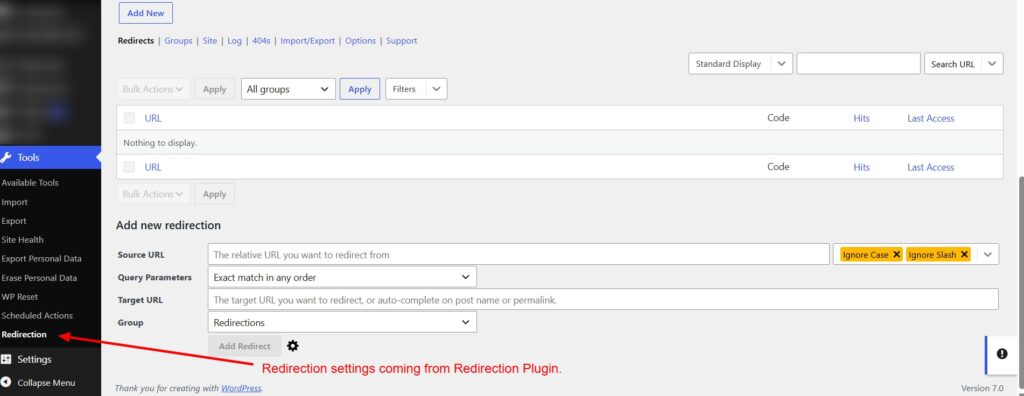This screenshot has height=396, width=1024.
Task: Open the 404s tab
Action: [x=261, y=41]
